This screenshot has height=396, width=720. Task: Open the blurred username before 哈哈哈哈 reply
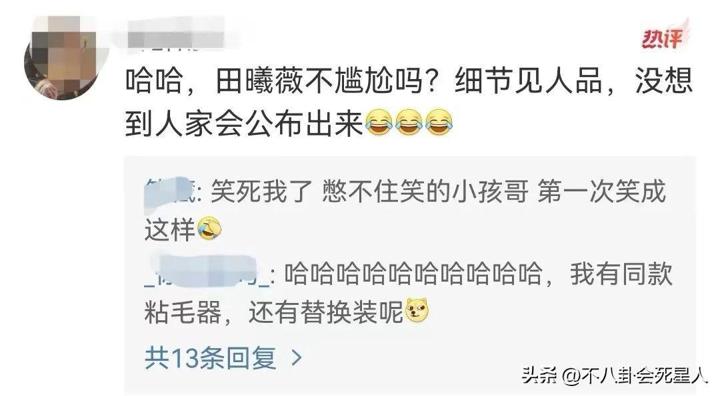[x=209, y=274]
